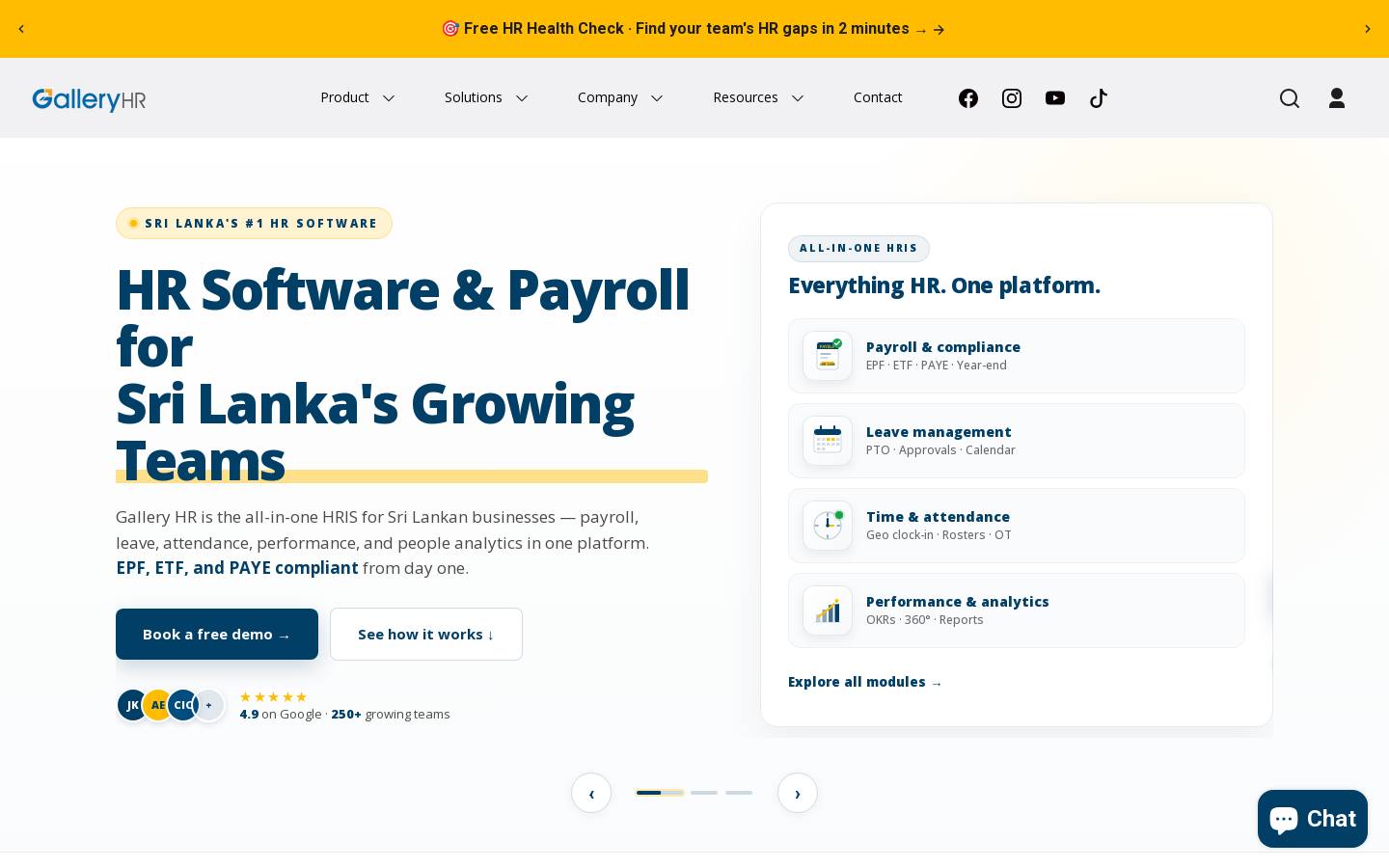This screenshot has width=1389, height=868.
Task: Click Sri Lanka's #1 HR Software badge
Action: pos(254,223)
